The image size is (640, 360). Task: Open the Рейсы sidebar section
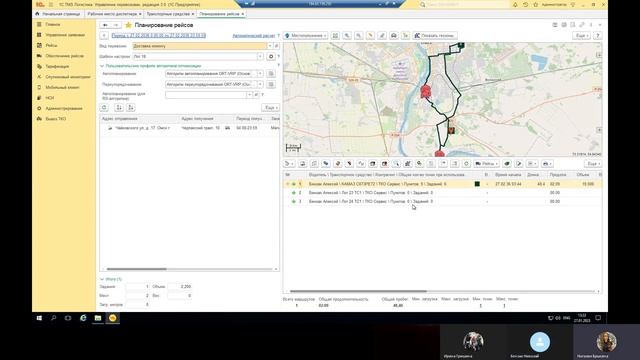click(51, 45)
